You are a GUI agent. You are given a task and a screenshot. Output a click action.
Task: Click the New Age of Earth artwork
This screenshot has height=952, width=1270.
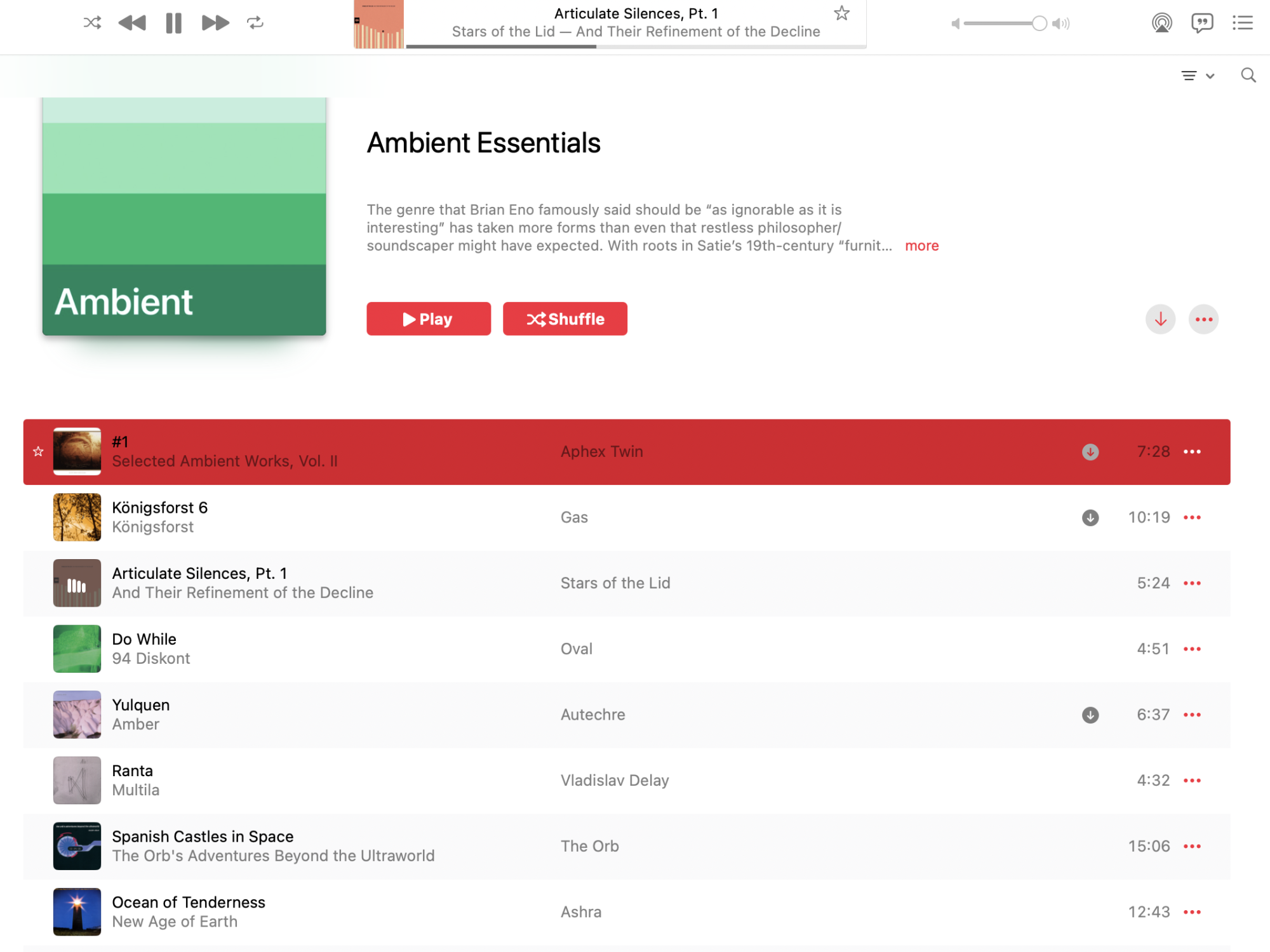pyautogui.click(x=77, y=911)
